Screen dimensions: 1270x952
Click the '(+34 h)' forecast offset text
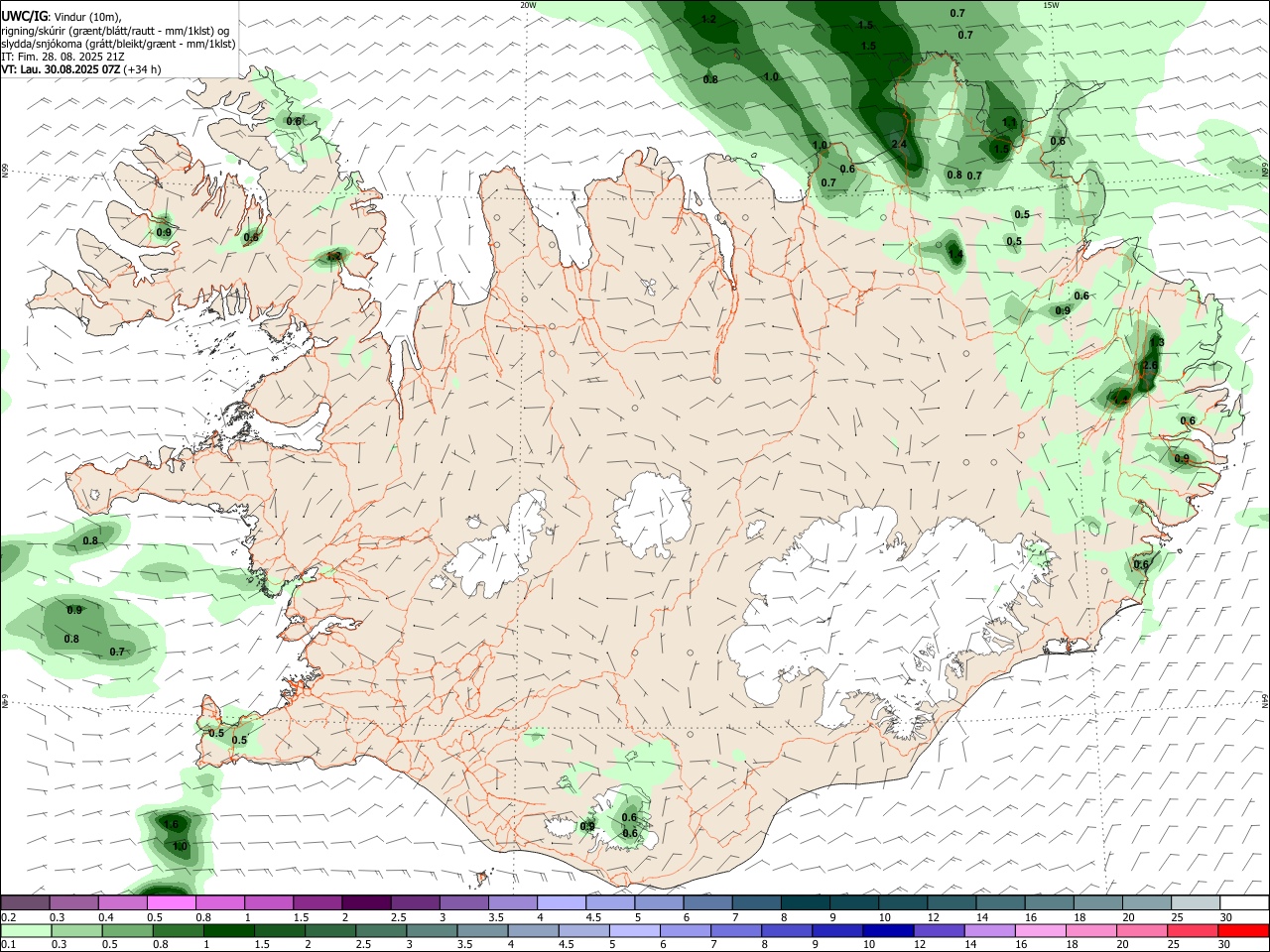coord(143,69)
